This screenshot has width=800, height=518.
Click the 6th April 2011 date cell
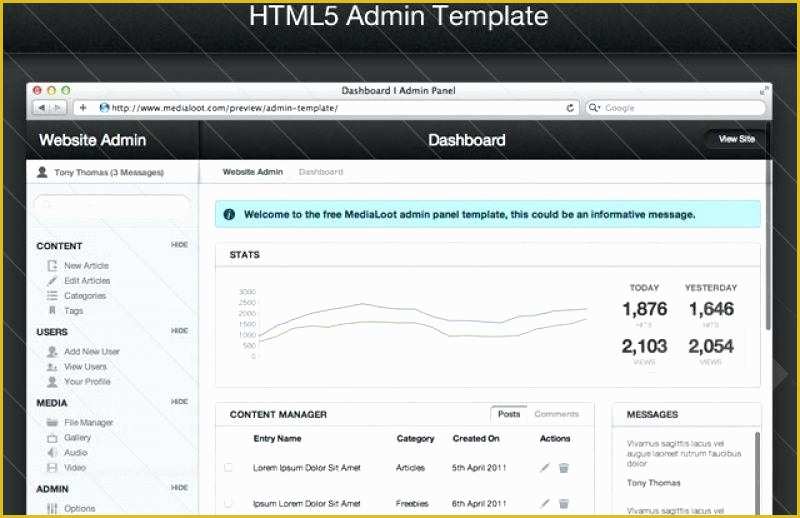[479, 503]
